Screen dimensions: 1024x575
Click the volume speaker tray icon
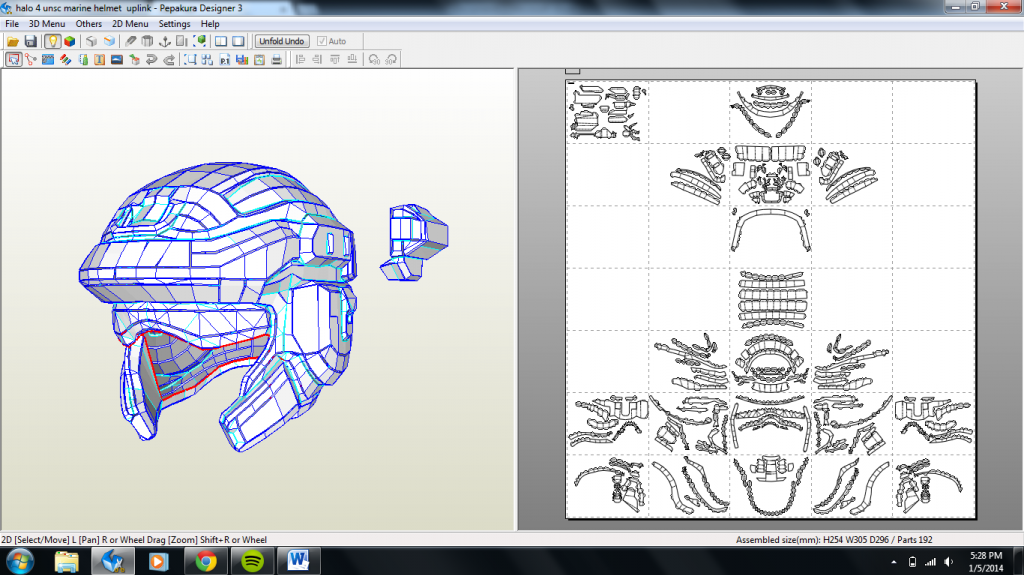pyautogui.click(x=948, y=562)
